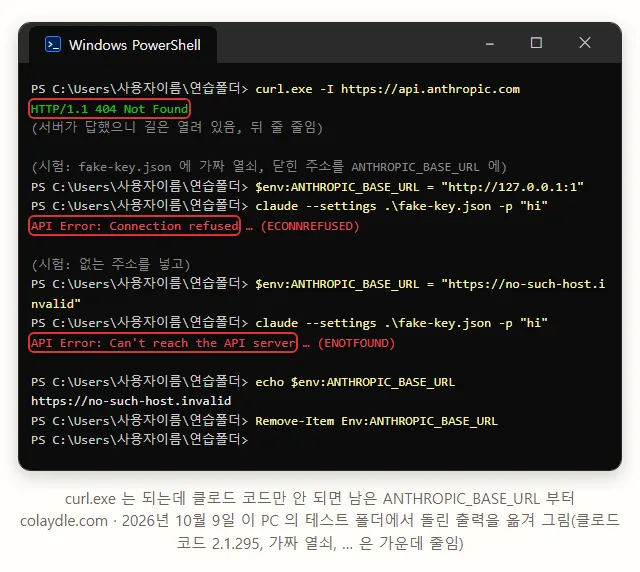Click the command setting URL to https://no-such-host.i
The image size is (640, 572).
coord(430,284)
